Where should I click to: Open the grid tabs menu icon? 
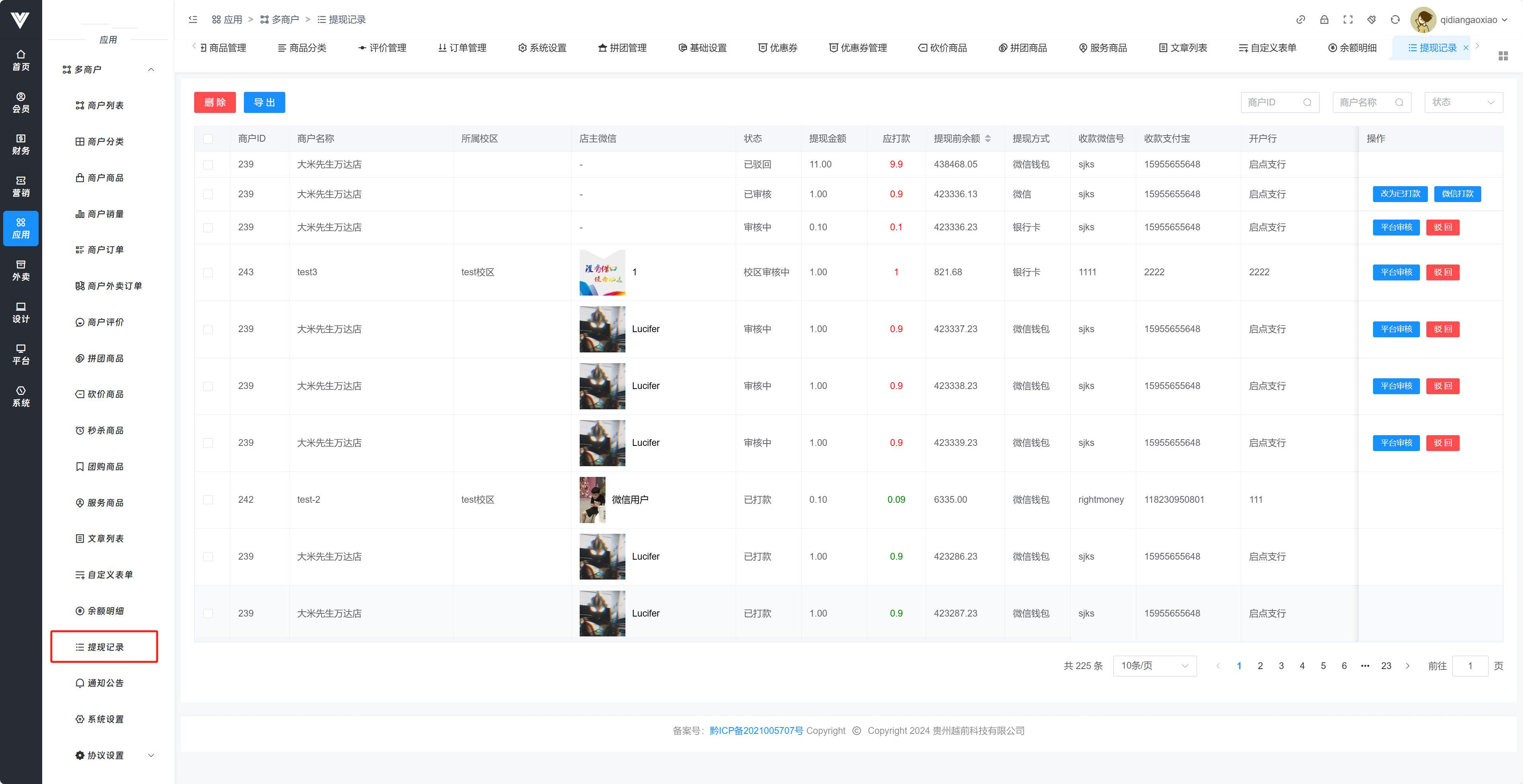tap(1503, 56)
